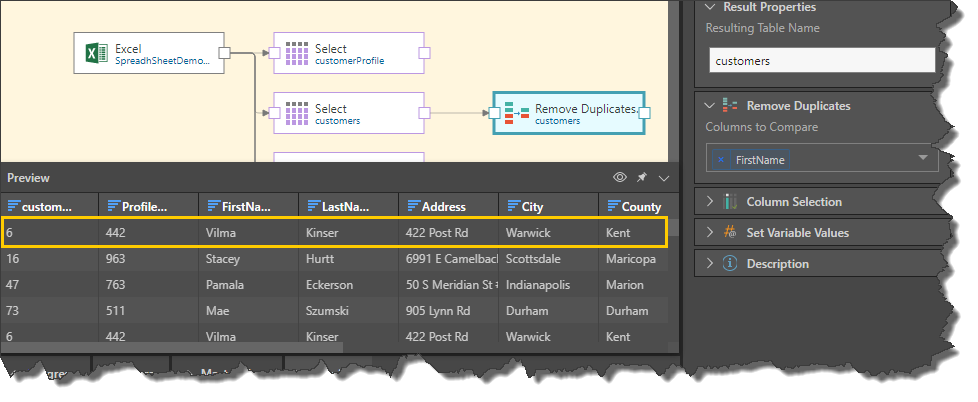Select the highlighted row cell Kinser
The width and height of the screenshot is (978, 402).
323,232
